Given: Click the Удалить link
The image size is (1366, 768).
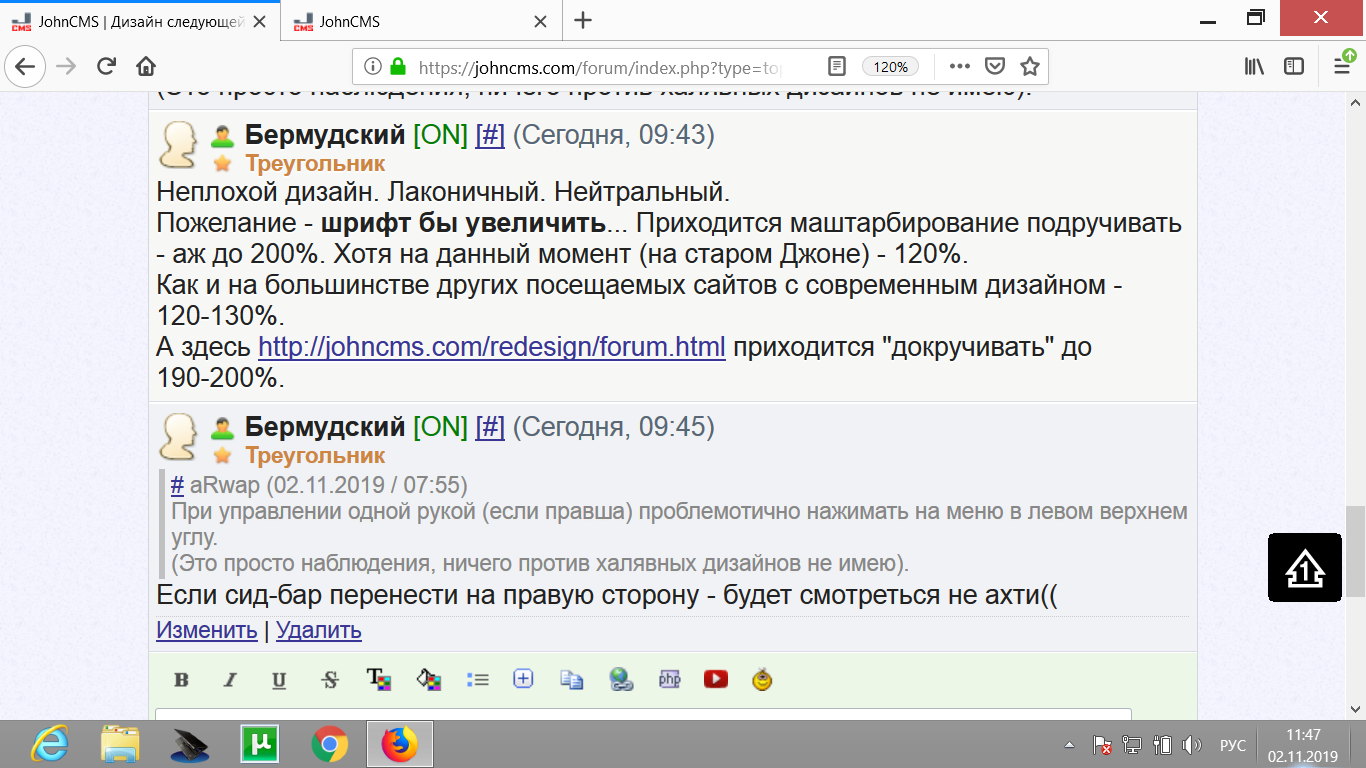Looking at the screenshot, I should click(318, 630).
